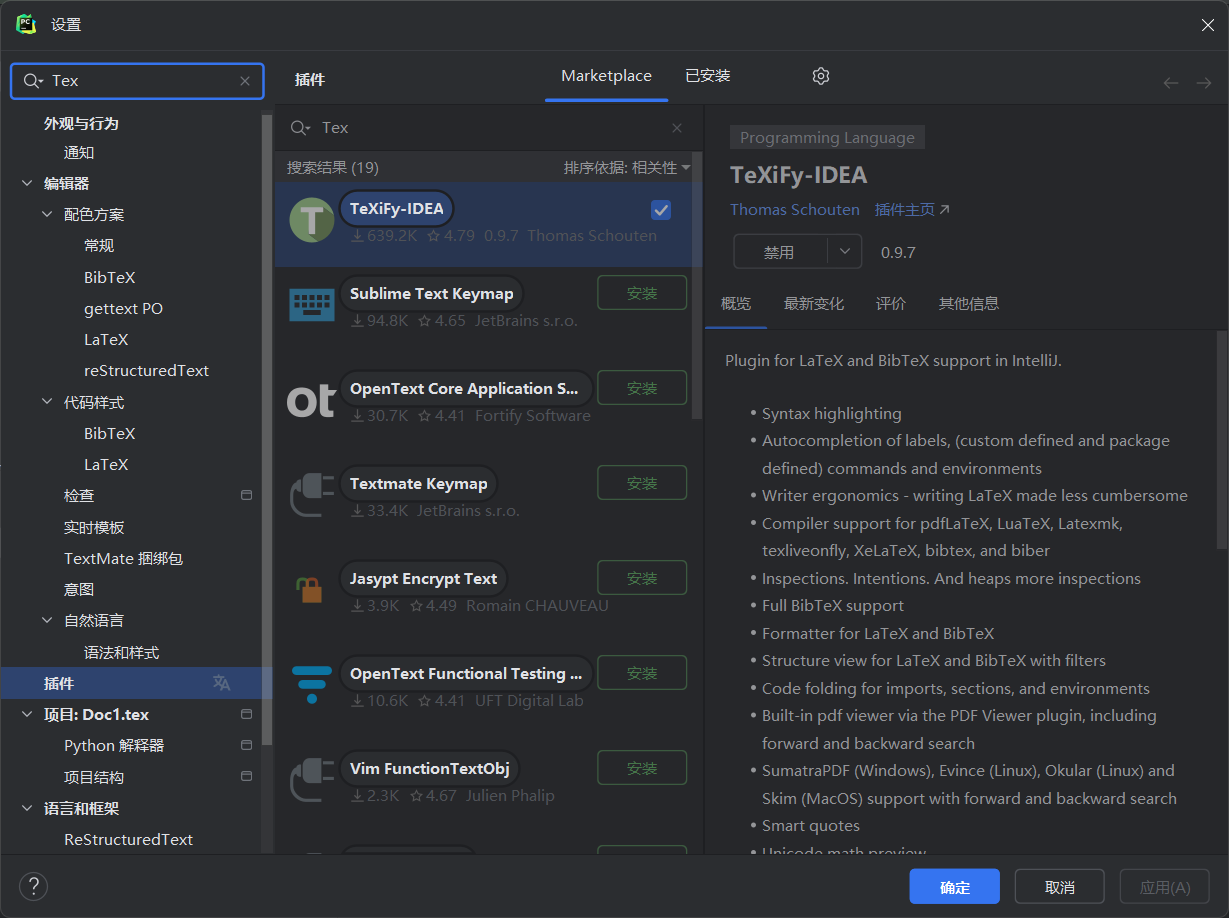Screen dimensions: 1229x918
Task: Select TextMate 捆绑包 settings item
Action: [x=123, y=558]
